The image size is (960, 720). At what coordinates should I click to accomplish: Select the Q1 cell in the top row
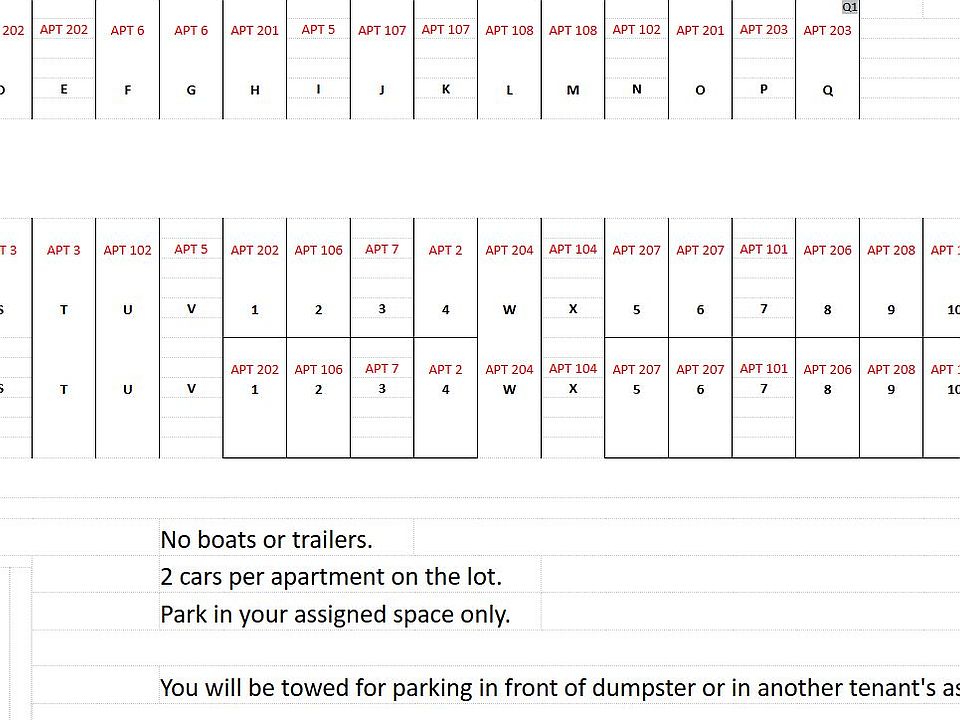pos(849,7)
